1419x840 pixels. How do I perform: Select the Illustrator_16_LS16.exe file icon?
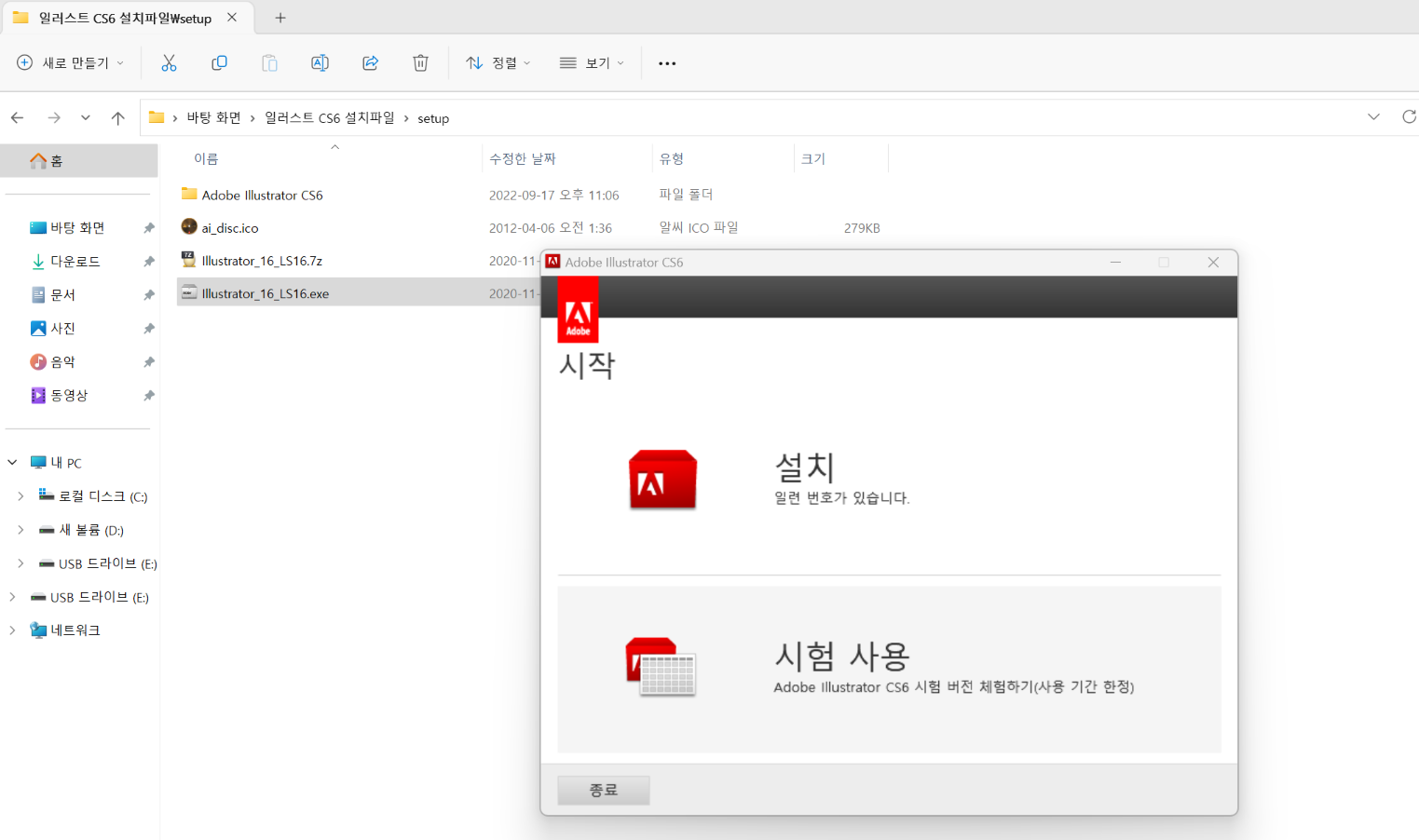[x=189, y=292]
